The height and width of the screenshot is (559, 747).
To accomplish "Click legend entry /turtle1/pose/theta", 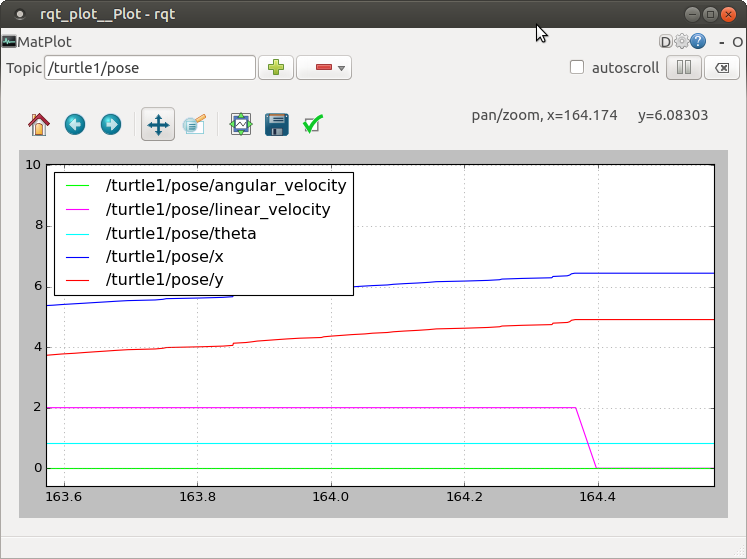I will click(181, 234).
